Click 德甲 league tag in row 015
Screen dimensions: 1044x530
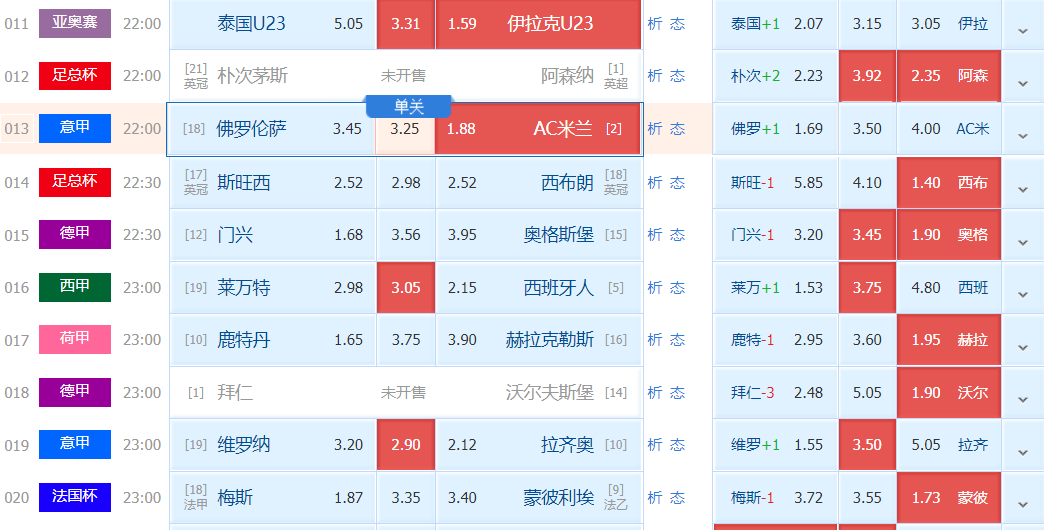tap(75, 234)
